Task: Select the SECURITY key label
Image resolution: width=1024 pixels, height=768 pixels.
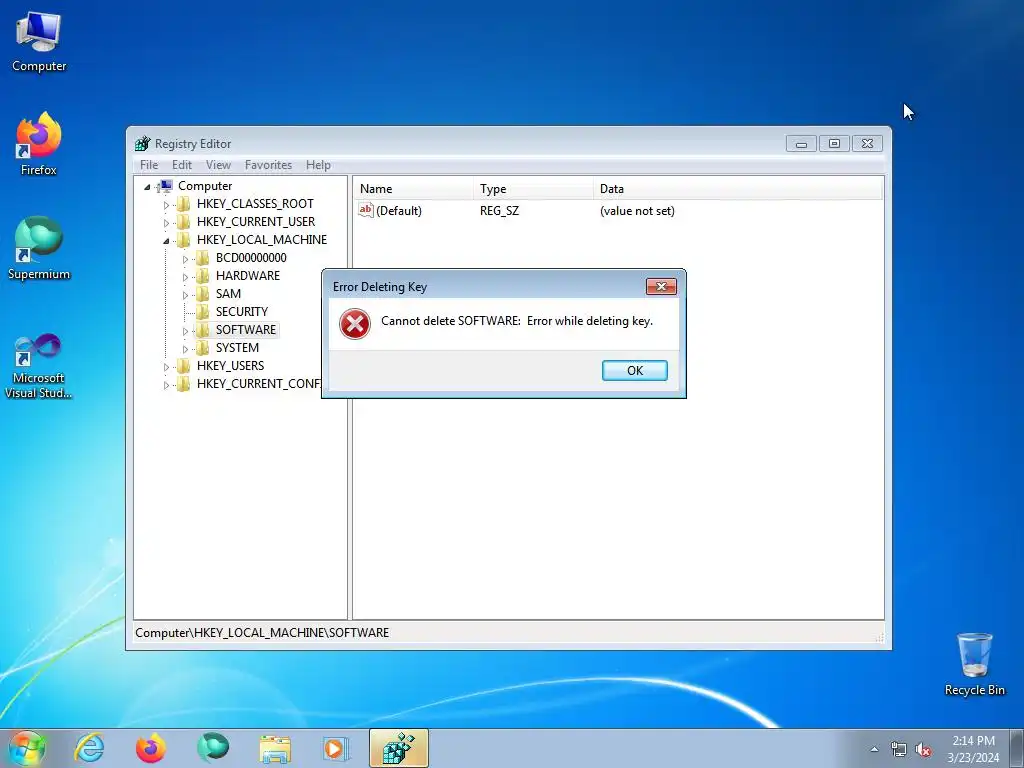Action: [242, 312]
